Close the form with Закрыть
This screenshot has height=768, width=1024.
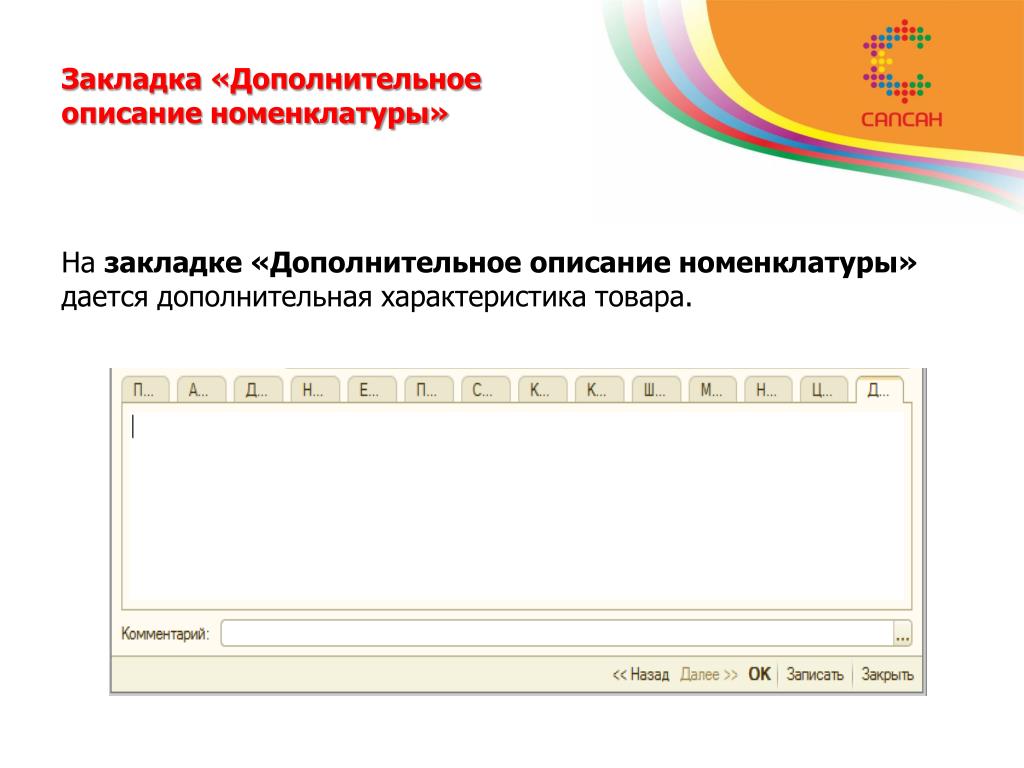coord(888,675)
